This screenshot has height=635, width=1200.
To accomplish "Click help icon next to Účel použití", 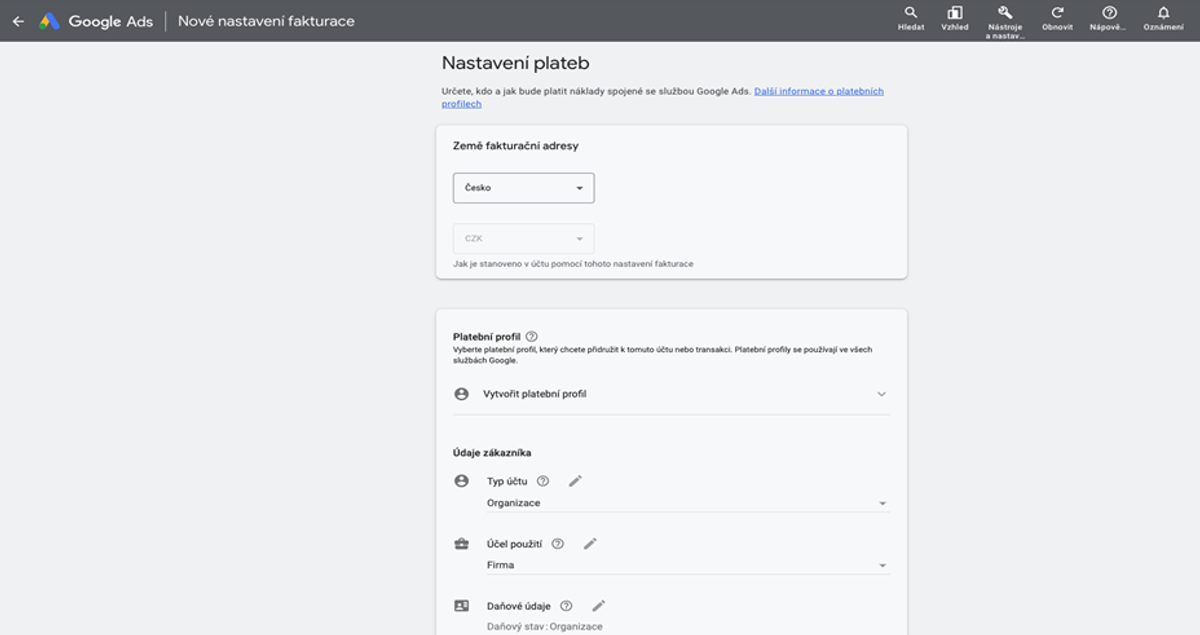I will (558, 544).
